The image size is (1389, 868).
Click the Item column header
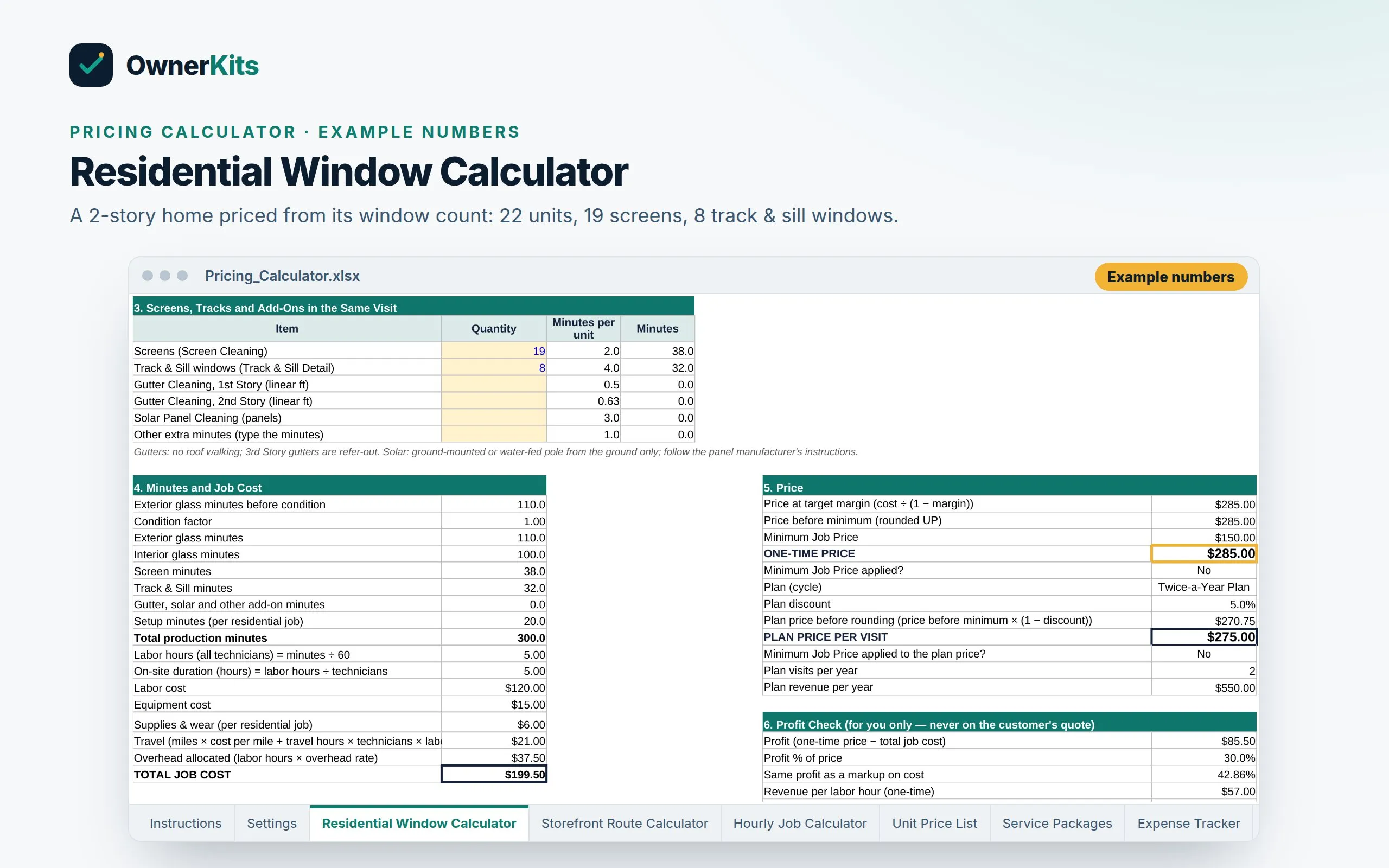click(287, 328)
